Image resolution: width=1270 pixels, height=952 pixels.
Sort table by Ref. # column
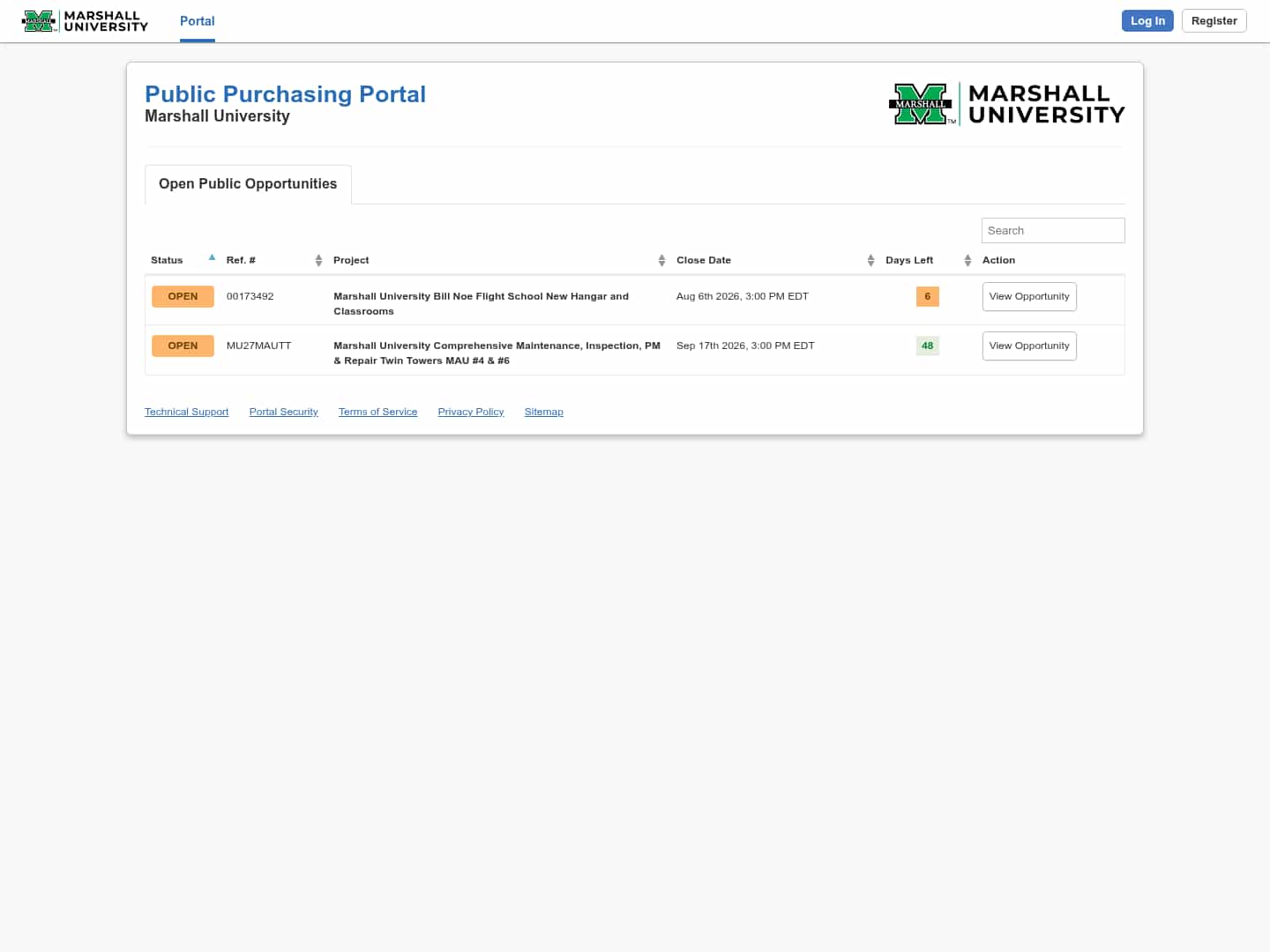[273, 260]
